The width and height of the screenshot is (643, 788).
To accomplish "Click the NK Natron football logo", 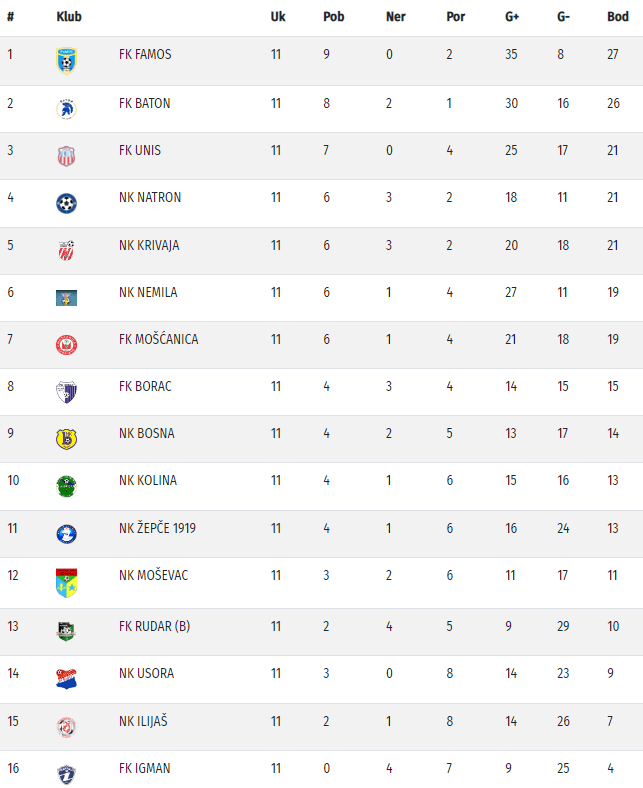I will coord(66,204).
